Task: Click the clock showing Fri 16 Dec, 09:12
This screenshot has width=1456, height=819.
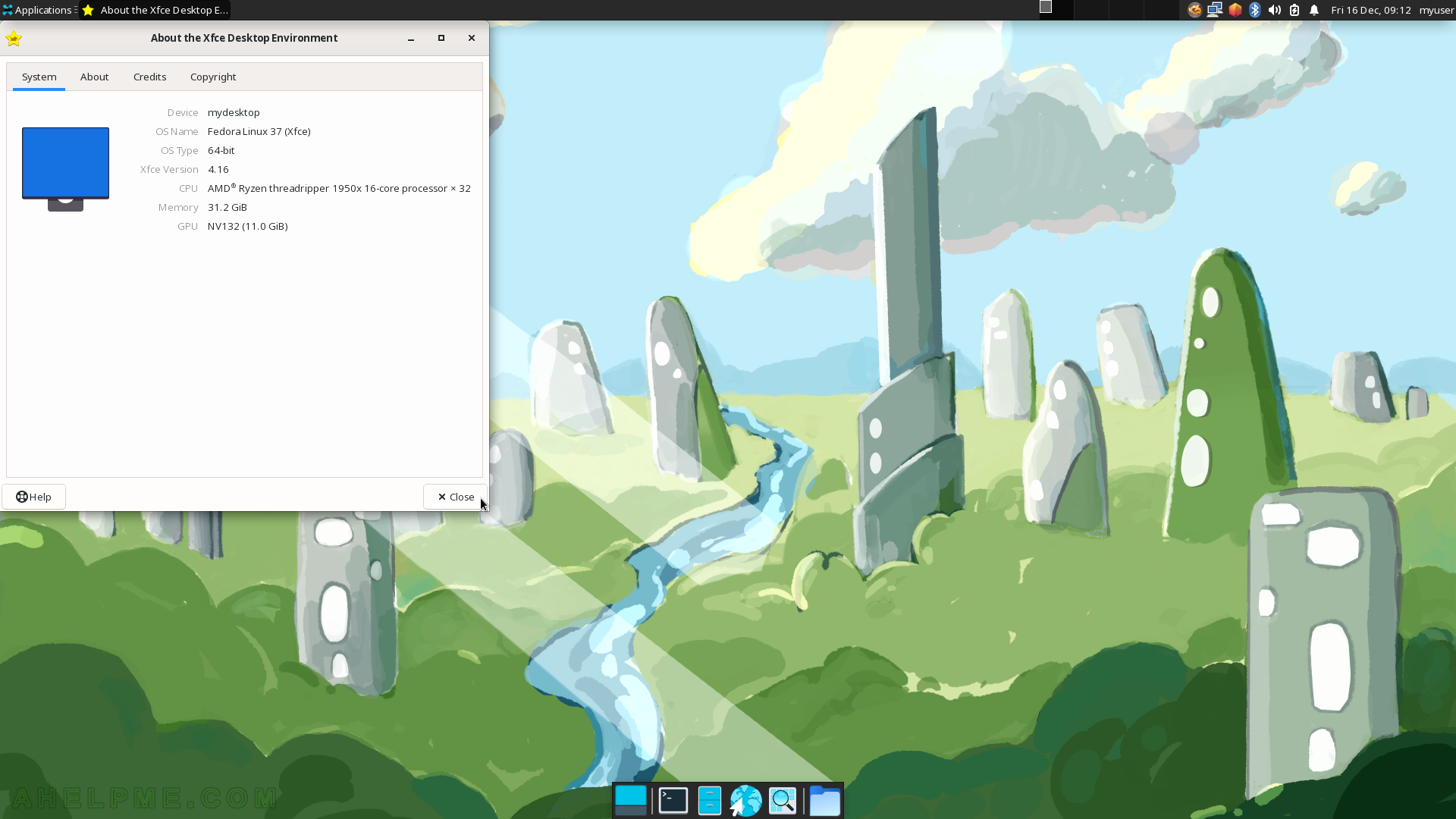Action: 1371,10
